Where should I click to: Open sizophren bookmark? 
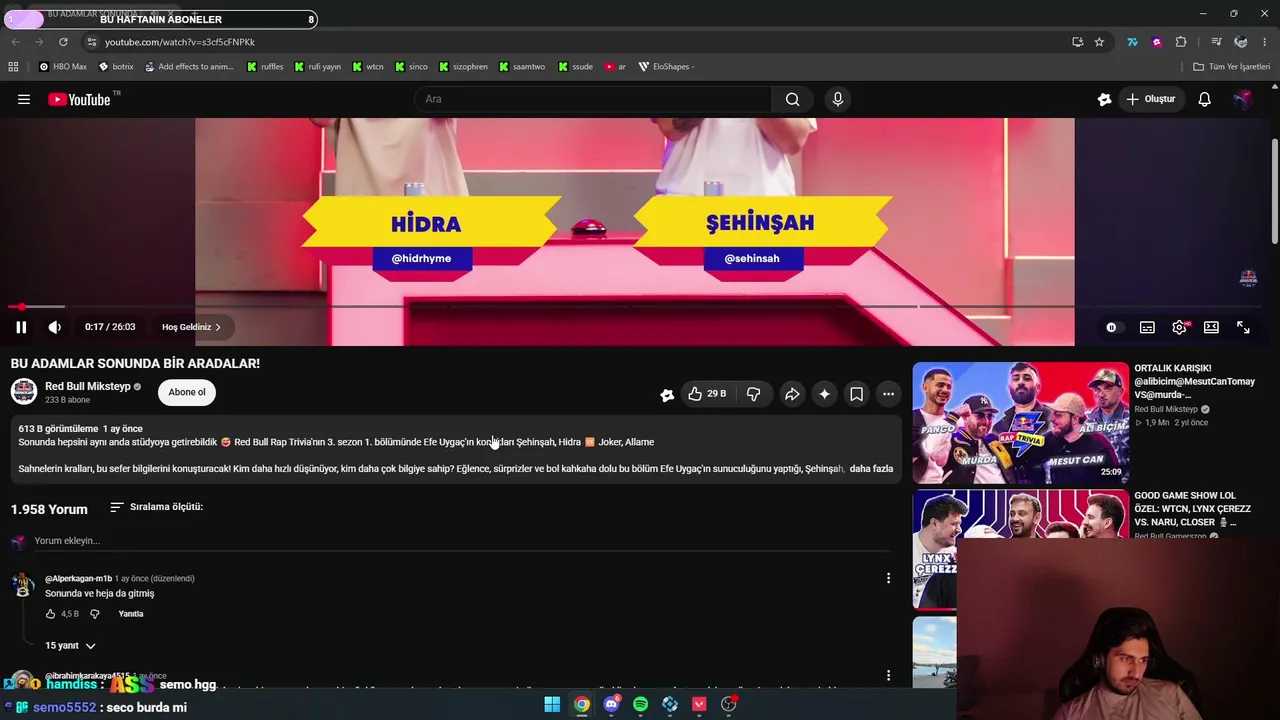pyautogui.click(x=463, y=67)
